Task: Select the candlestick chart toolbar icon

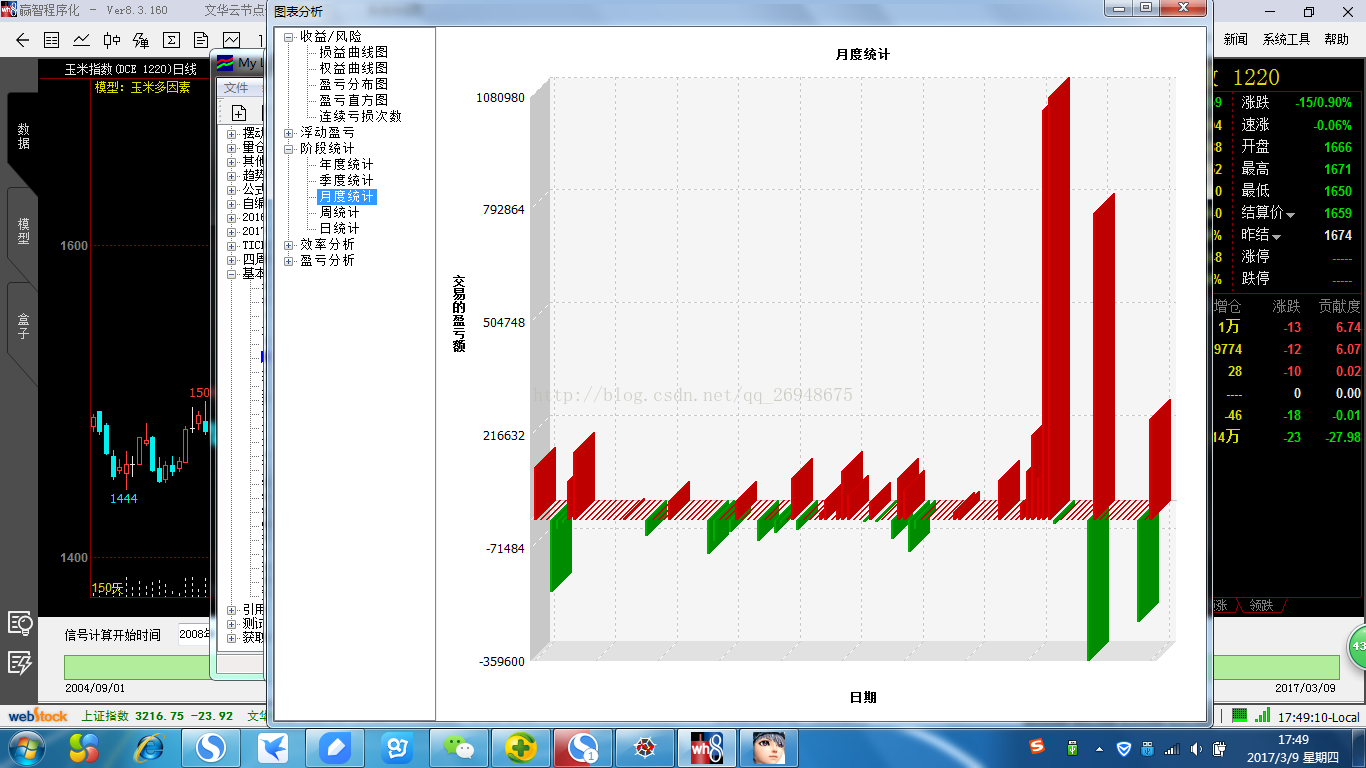Action: click(x=112, y=40)
